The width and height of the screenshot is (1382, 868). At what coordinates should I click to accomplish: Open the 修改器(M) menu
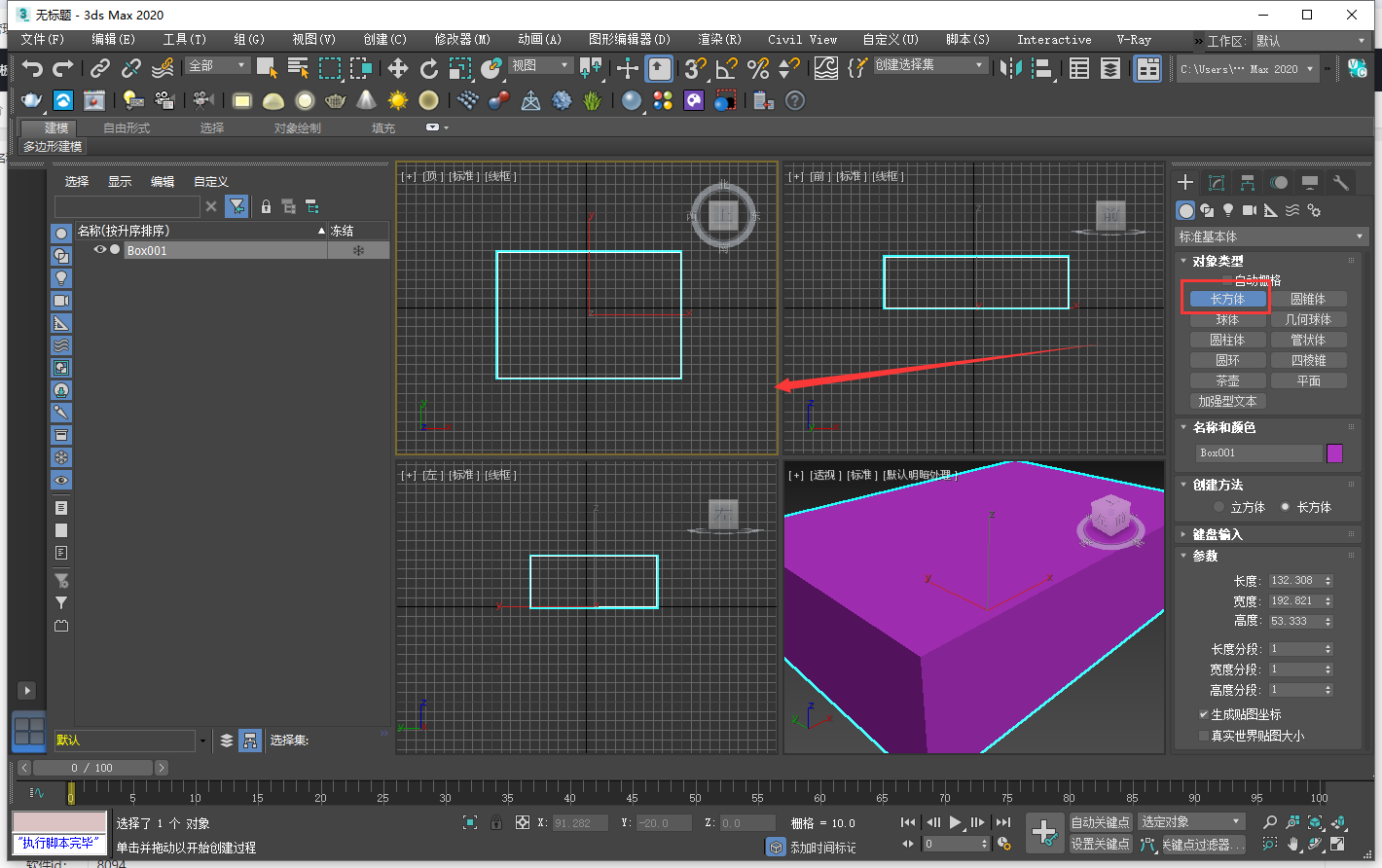(x=461, y=40)
